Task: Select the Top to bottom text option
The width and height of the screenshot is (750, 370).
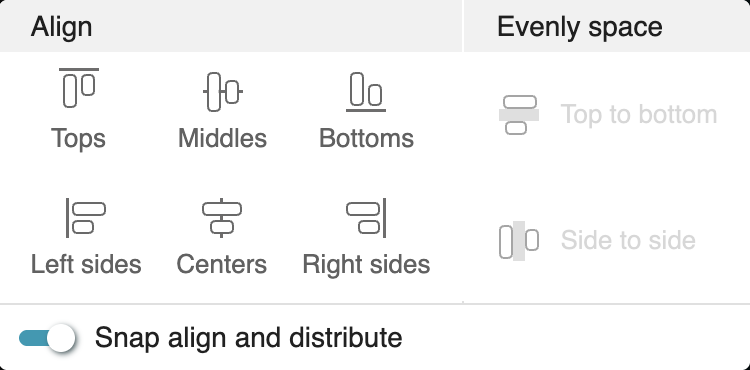Action: (639, 115)
